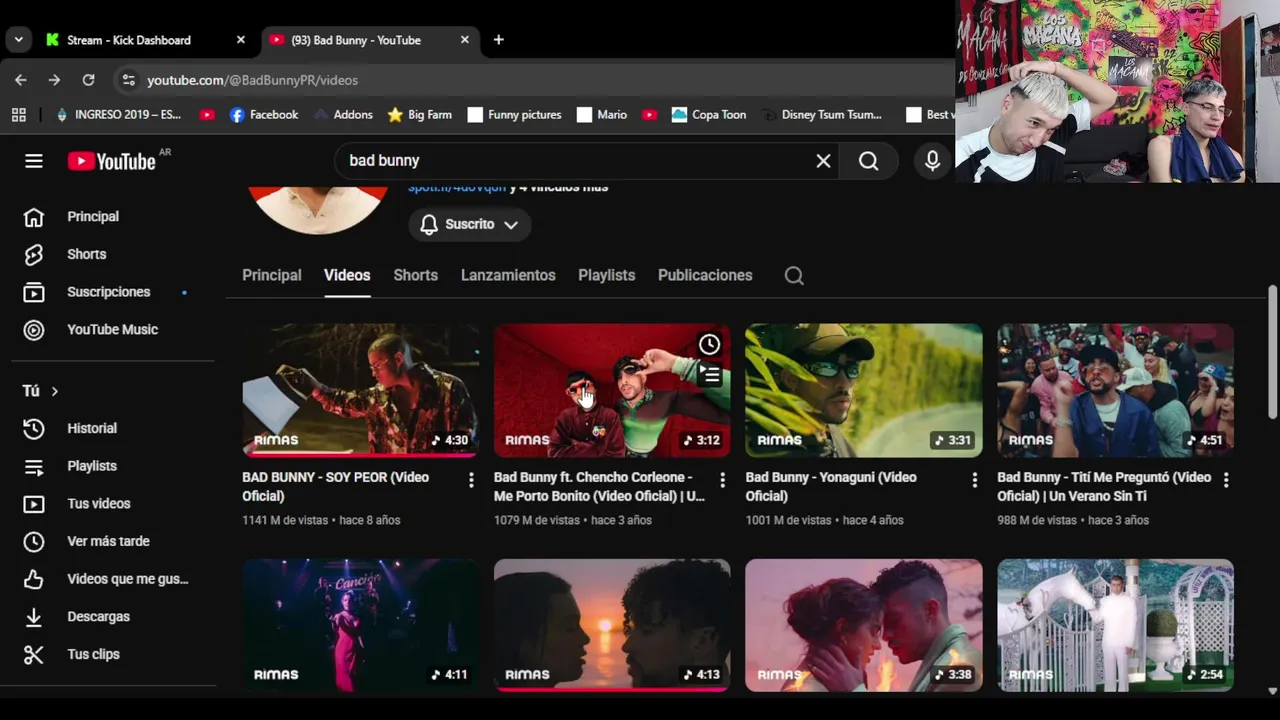The width and height of the screenshot is (1280, 720).
Task: Close the Bad Bunny YouTube tab
Action: click(464, 40)
